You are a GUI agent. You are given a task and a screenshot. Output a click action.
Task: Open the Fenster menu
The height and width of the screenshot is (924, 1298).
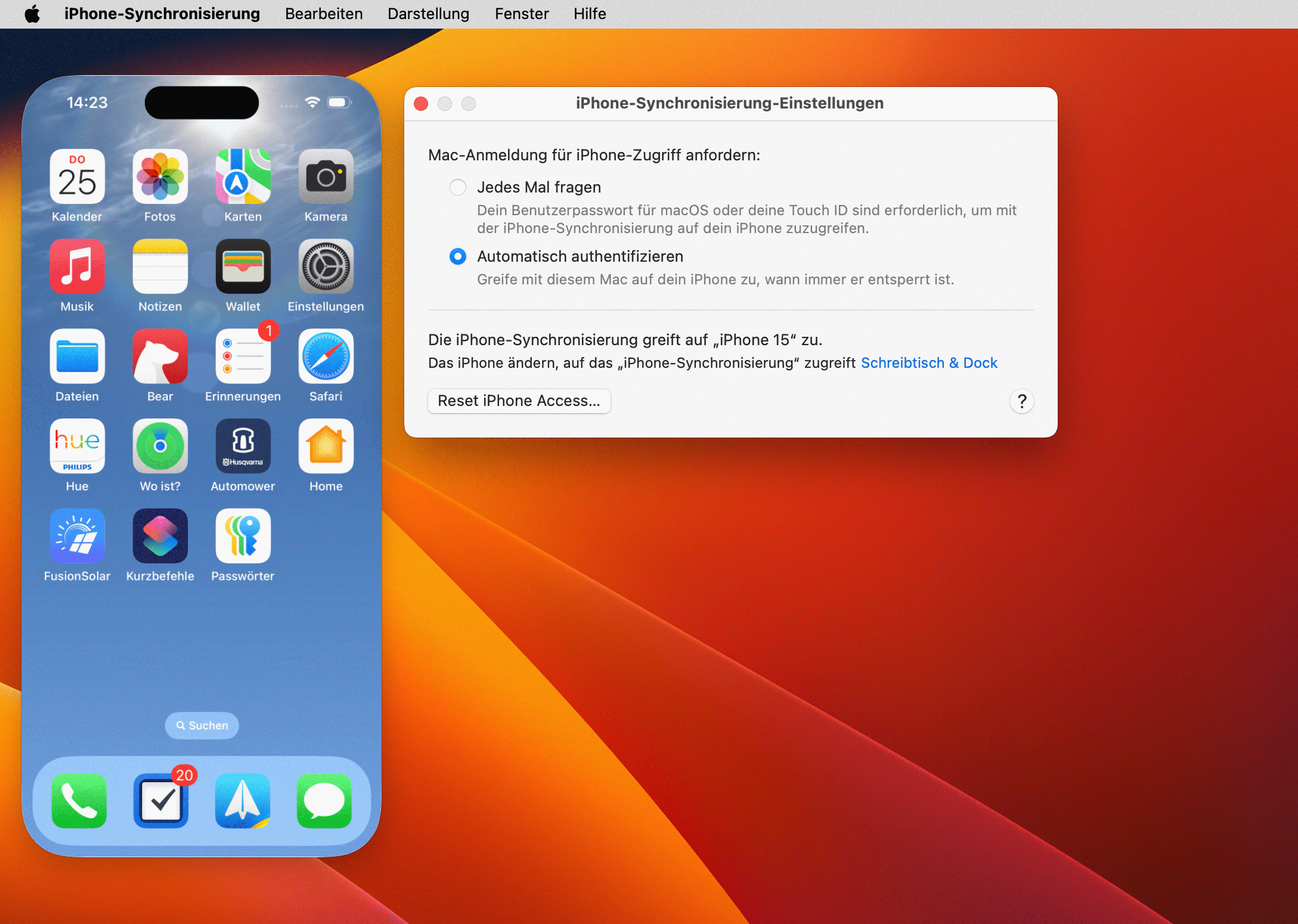tap(521, 14)
